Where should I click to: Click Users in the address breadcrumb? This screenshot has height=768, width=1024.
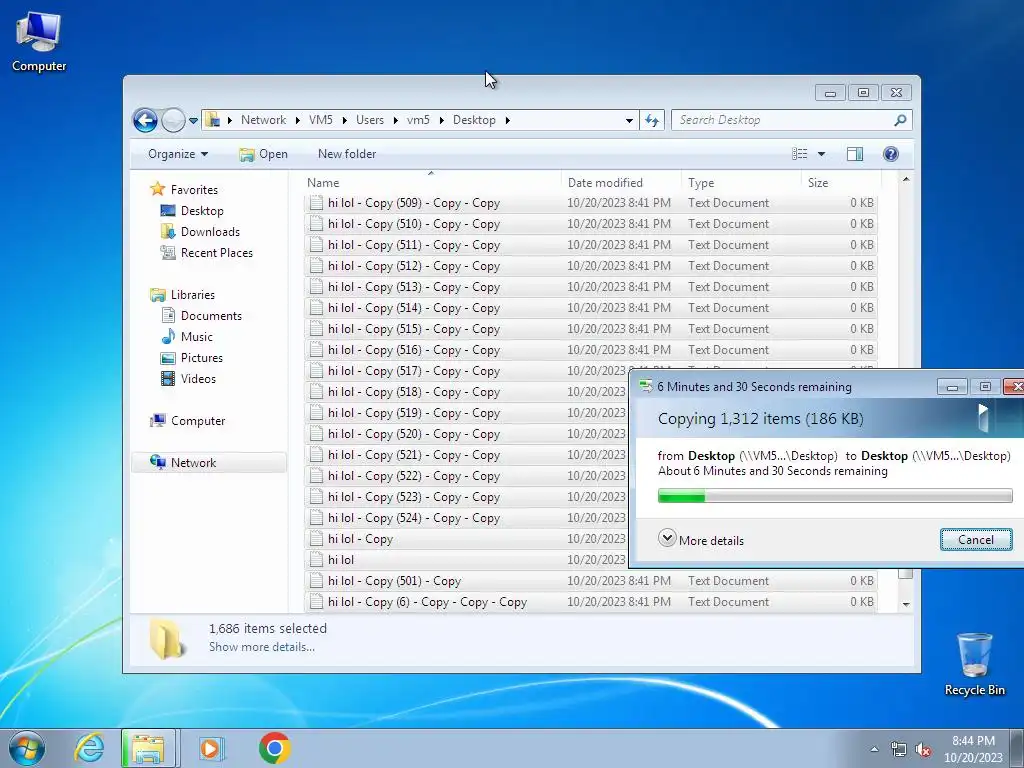[x=370, y=120]
